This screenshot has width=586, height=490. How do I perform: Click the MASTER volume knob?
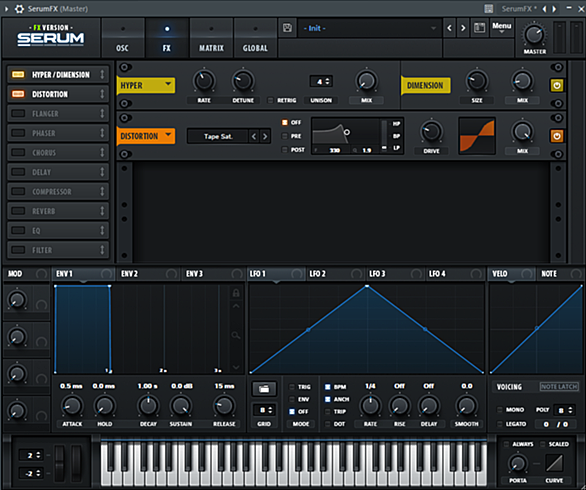click(534, 35)
